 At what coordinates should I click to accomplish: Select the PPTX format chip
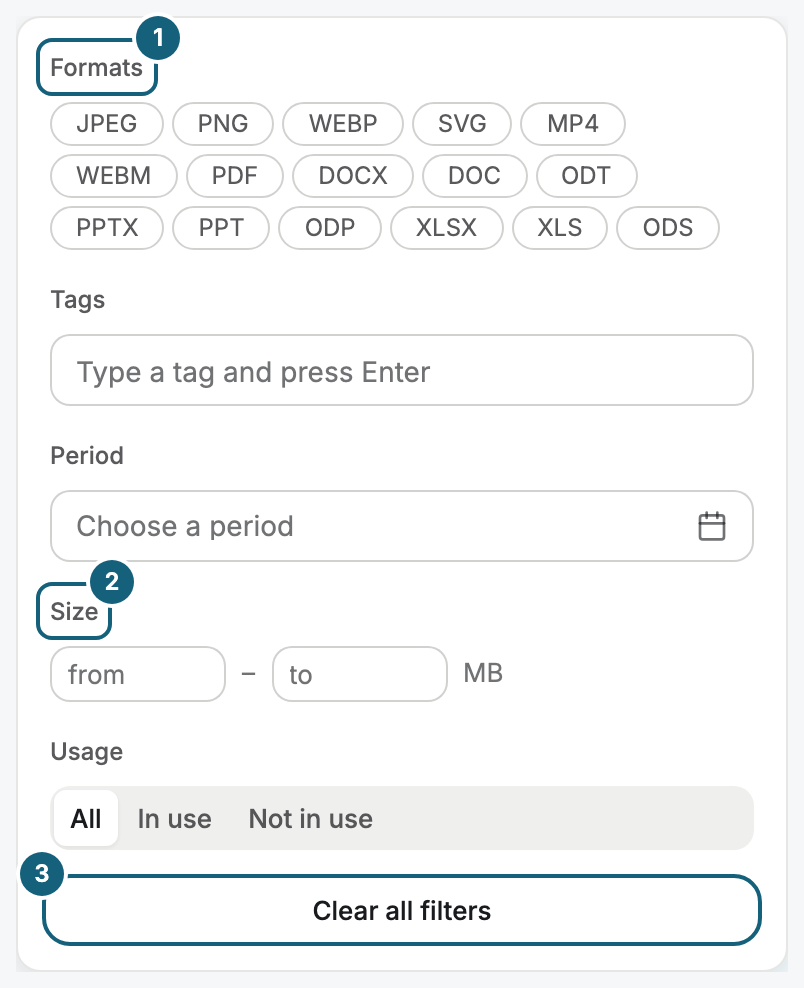pos(106,227)
